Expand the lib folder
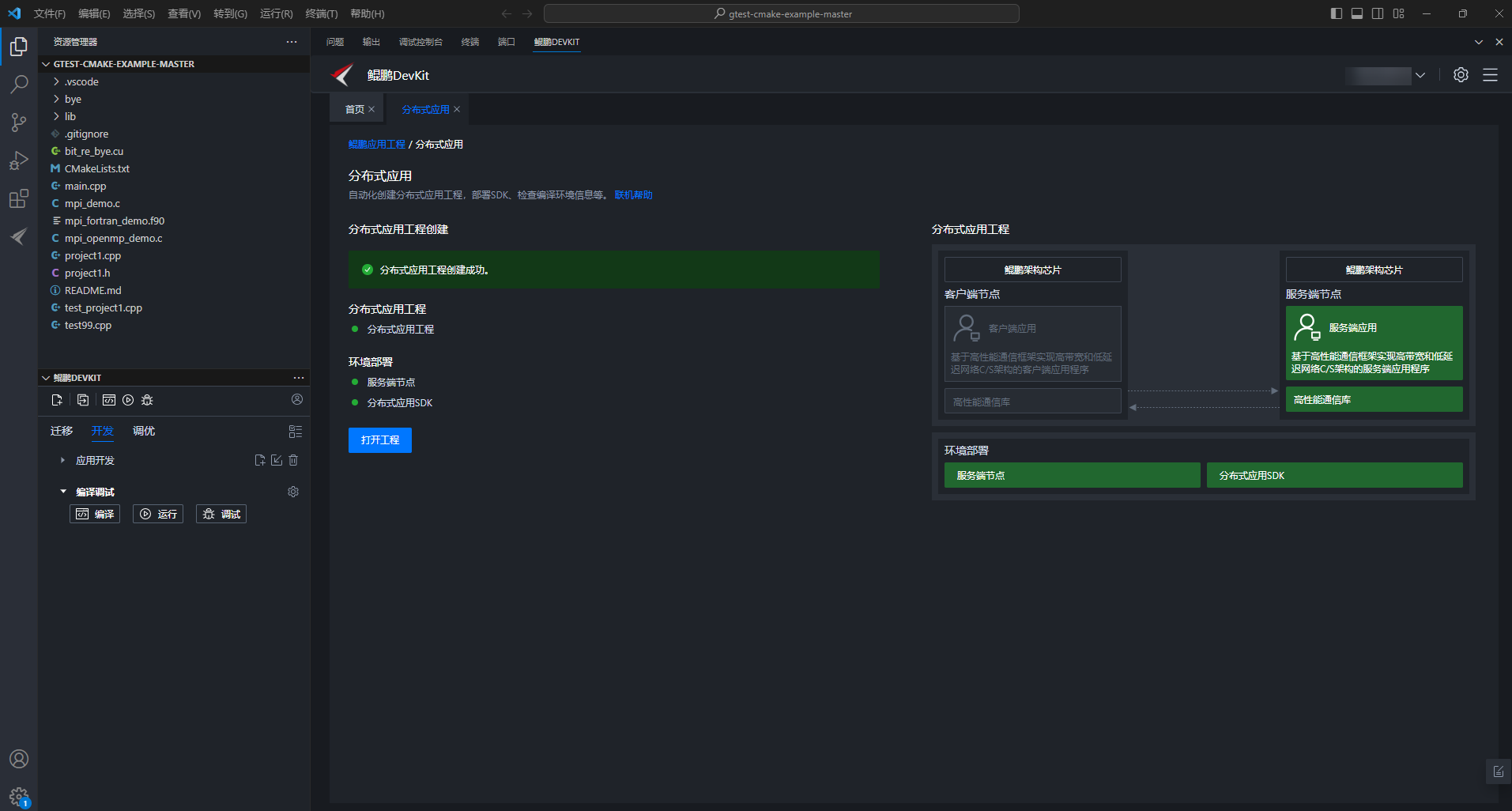 (56, 116)
